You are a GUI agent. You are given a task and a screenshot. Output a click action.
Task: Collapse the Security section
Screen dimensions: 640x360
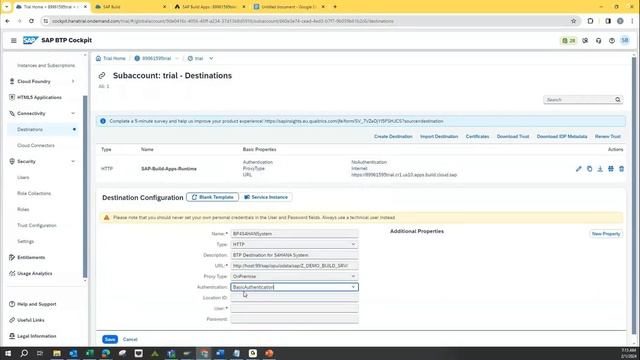(73, 162)
